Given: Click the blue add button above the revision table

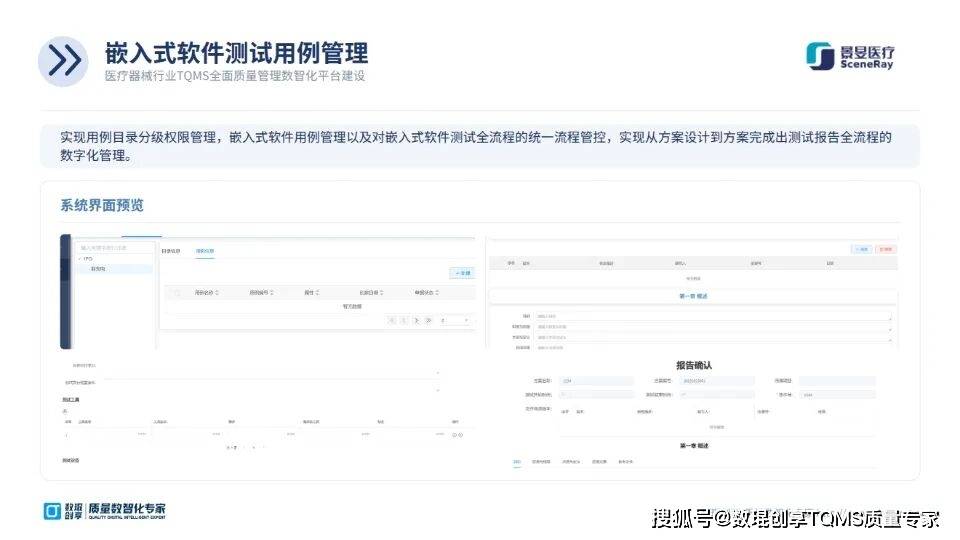Looking at the screenshot, I should click(x=862, y=249).
